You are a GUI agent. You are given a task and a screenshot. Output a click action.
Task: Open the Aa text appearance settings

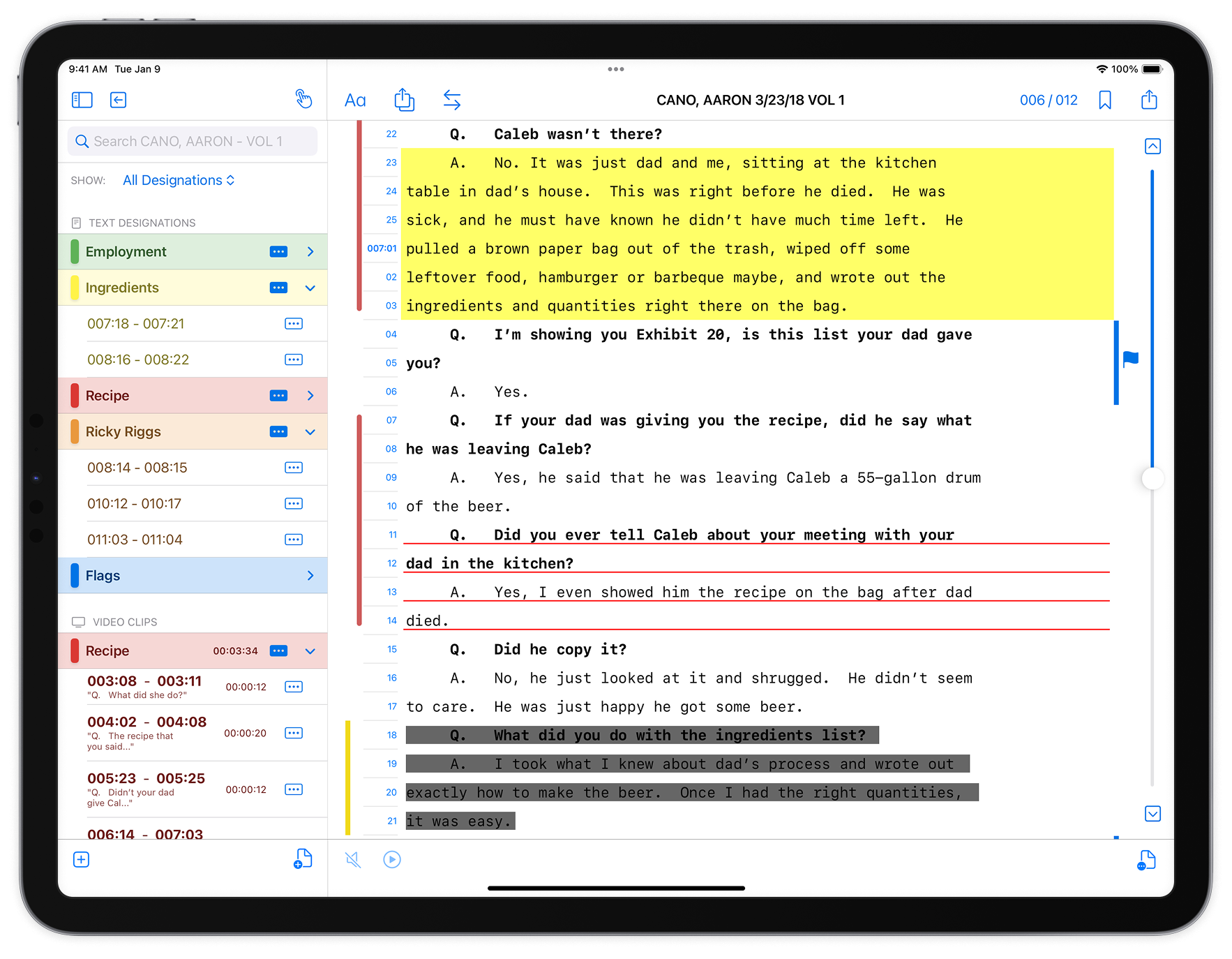(x=355, y=101)
